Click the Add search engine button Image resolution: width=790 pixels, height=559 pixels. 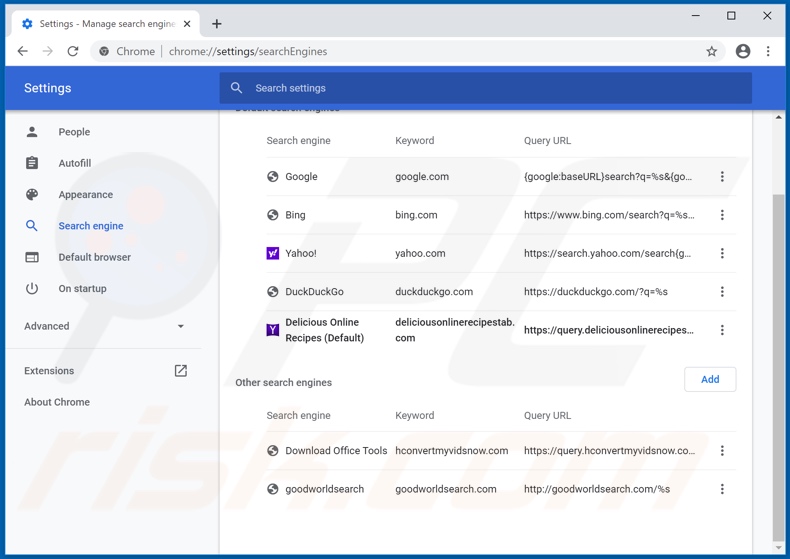(x=710, y=379)
